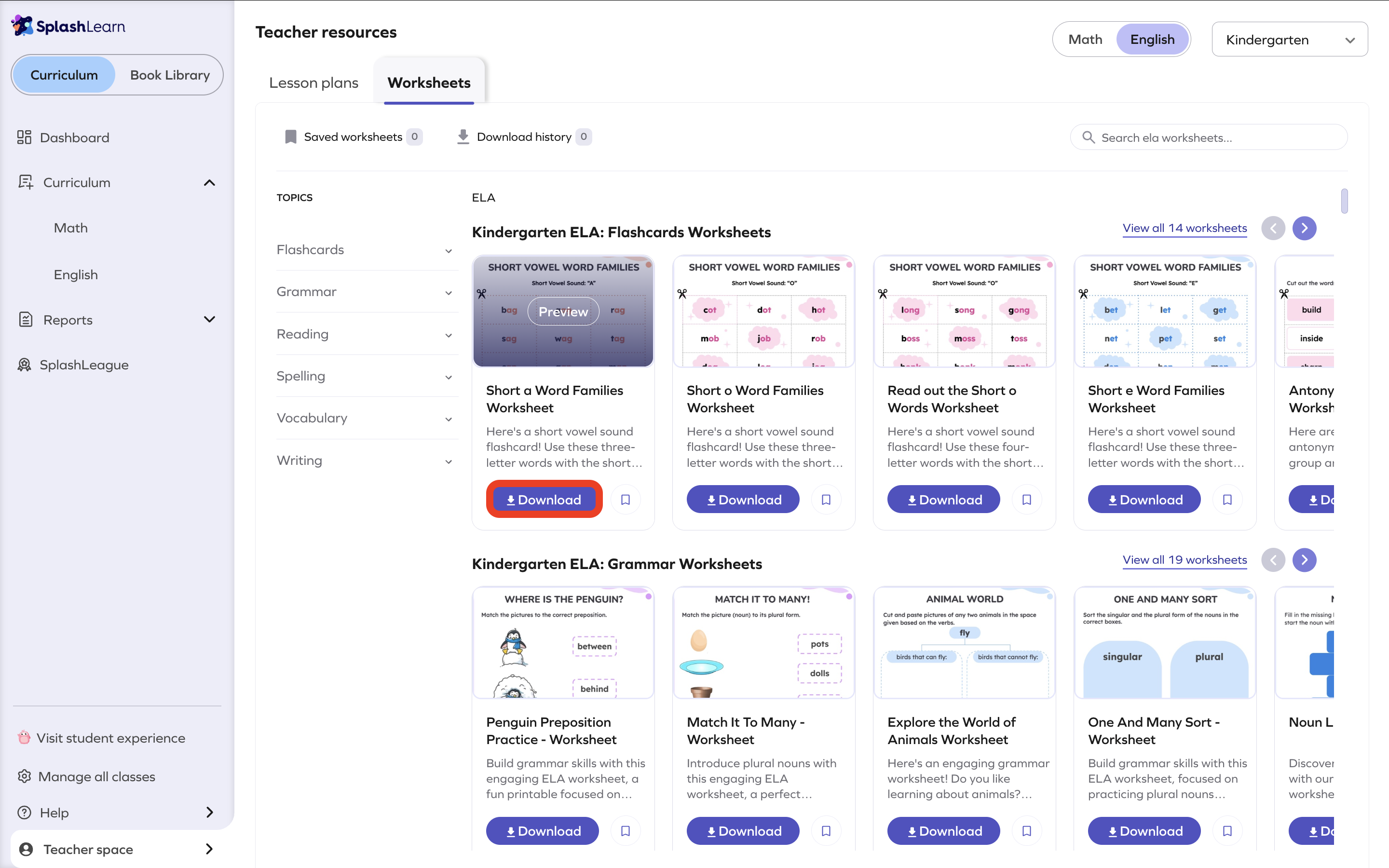This screenshot has height=868, width=1389.
Task: Open the One And Many Sort thumbnail
Action: click(1165, 643)
